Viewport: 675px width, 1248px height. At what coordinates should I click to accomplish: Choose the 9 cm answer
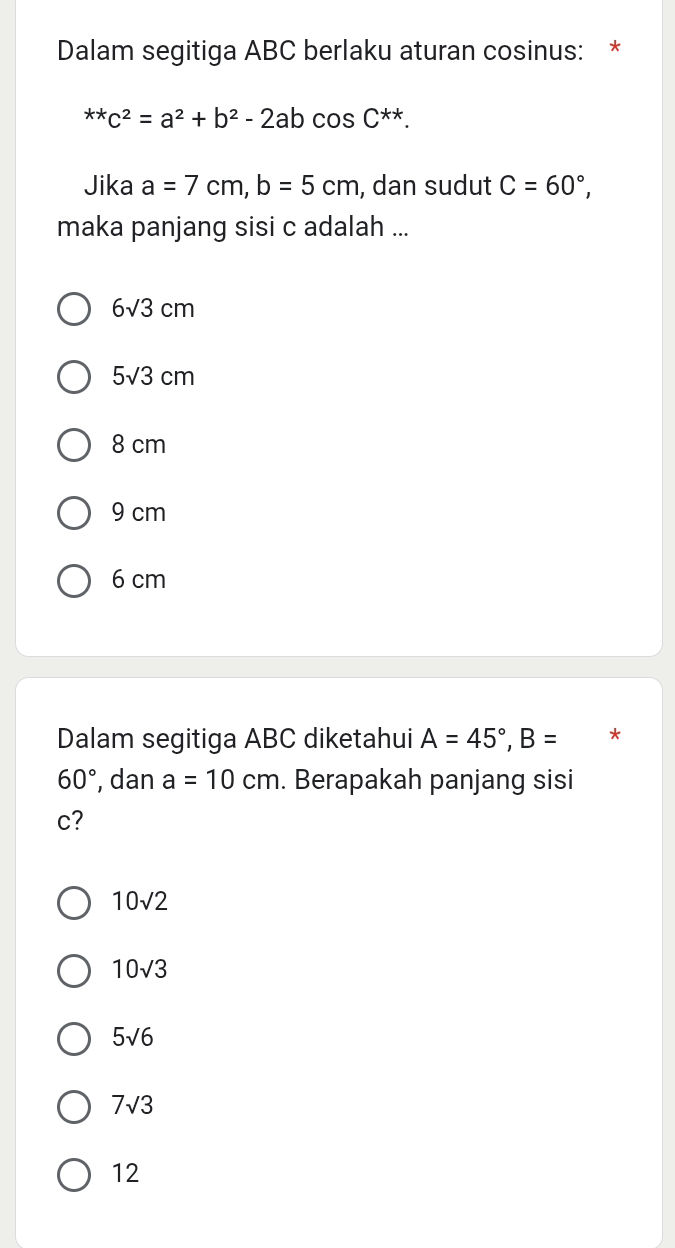click(74, 513)
